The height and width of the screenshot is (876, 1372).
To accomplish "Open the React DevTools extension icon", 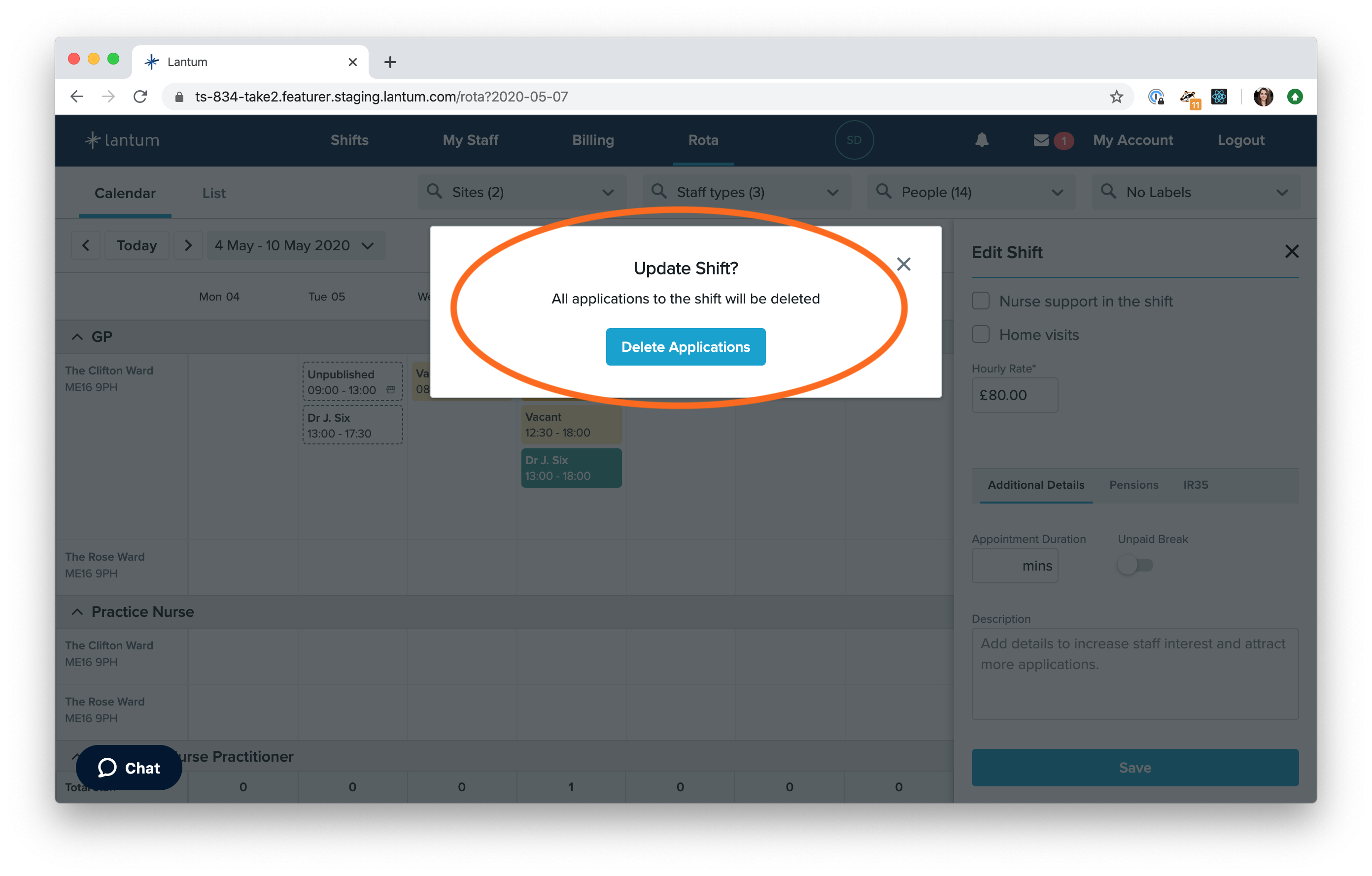I will click(1219, 96).
